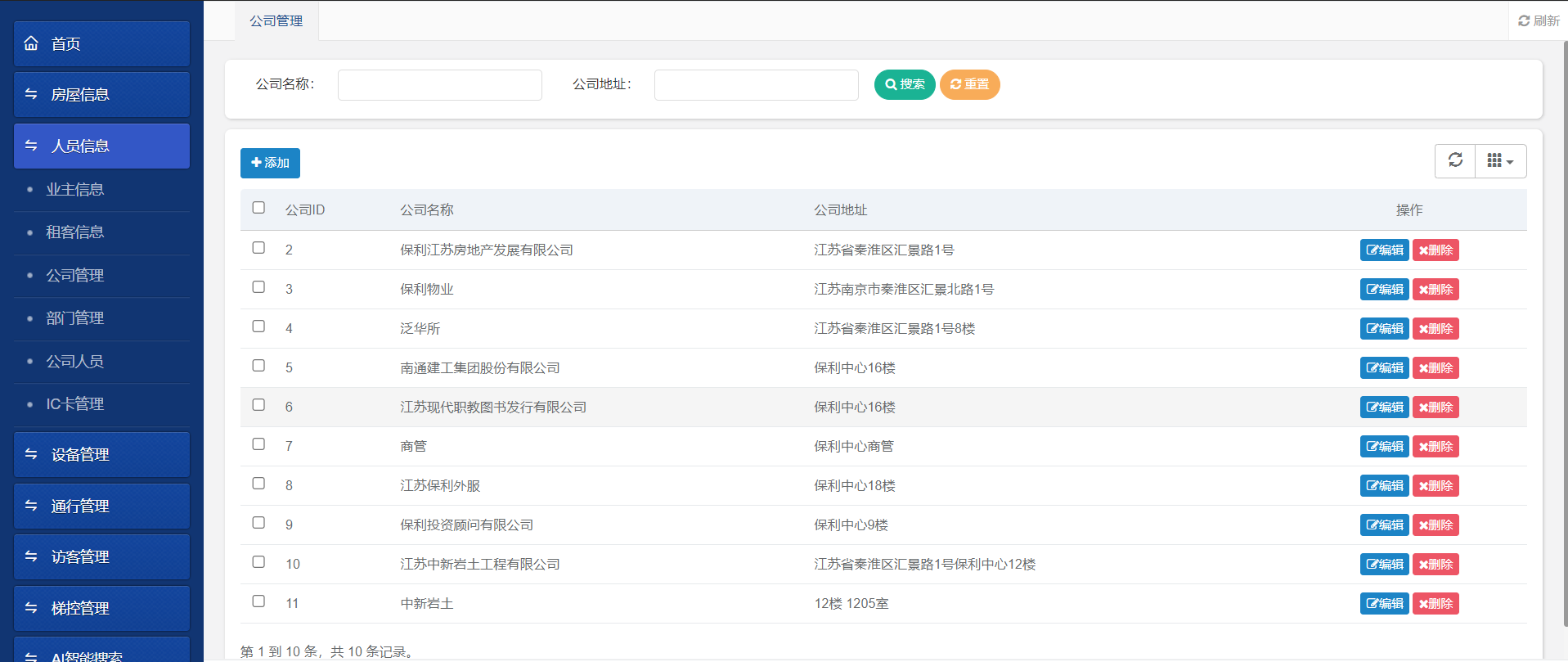This screenshot has height=662, width=1568.
Task: Open IC卡管理 submenu item
Action: pos(75,404)
